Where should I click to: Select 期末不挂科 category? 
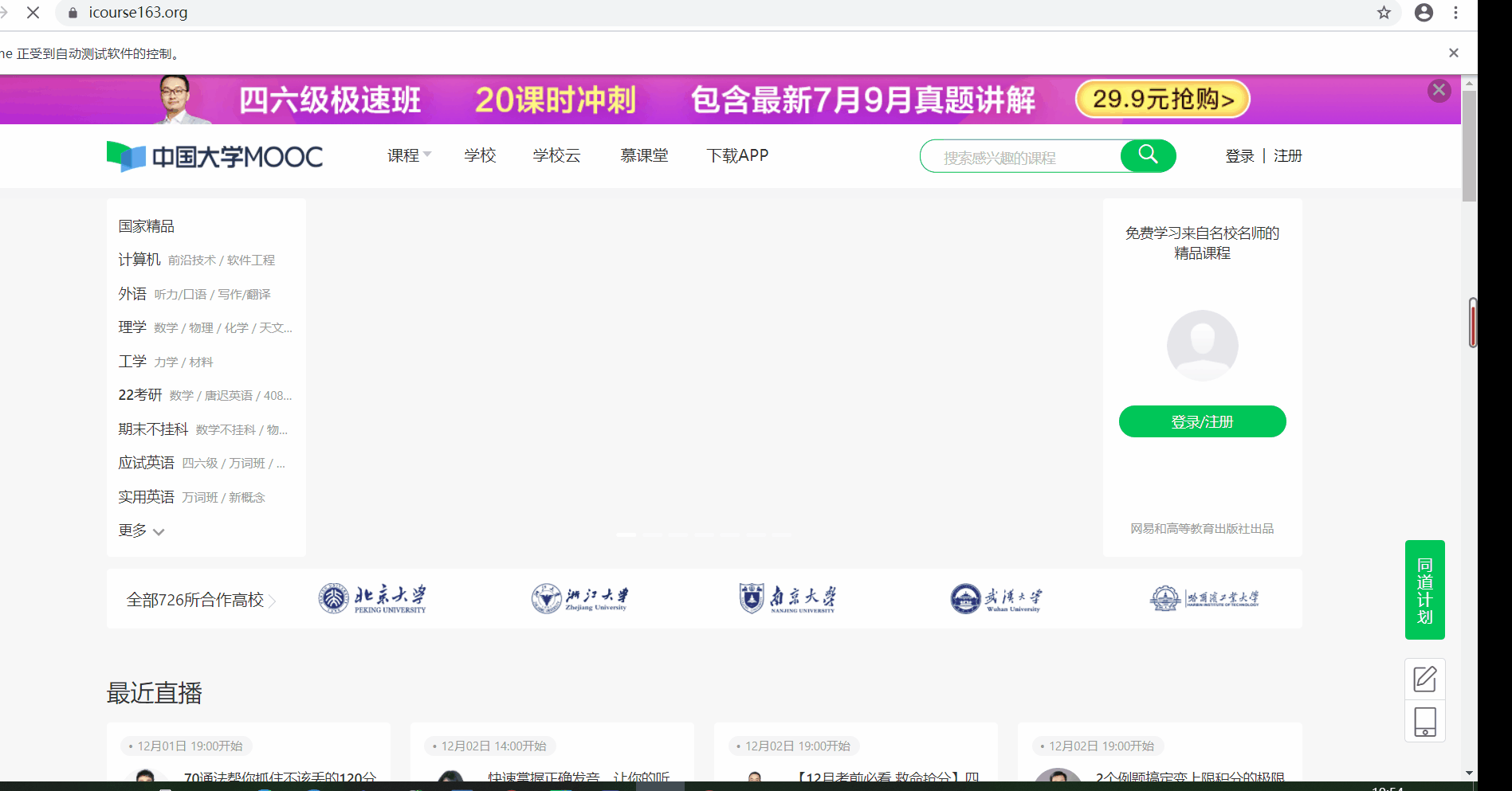pos(153,429)
